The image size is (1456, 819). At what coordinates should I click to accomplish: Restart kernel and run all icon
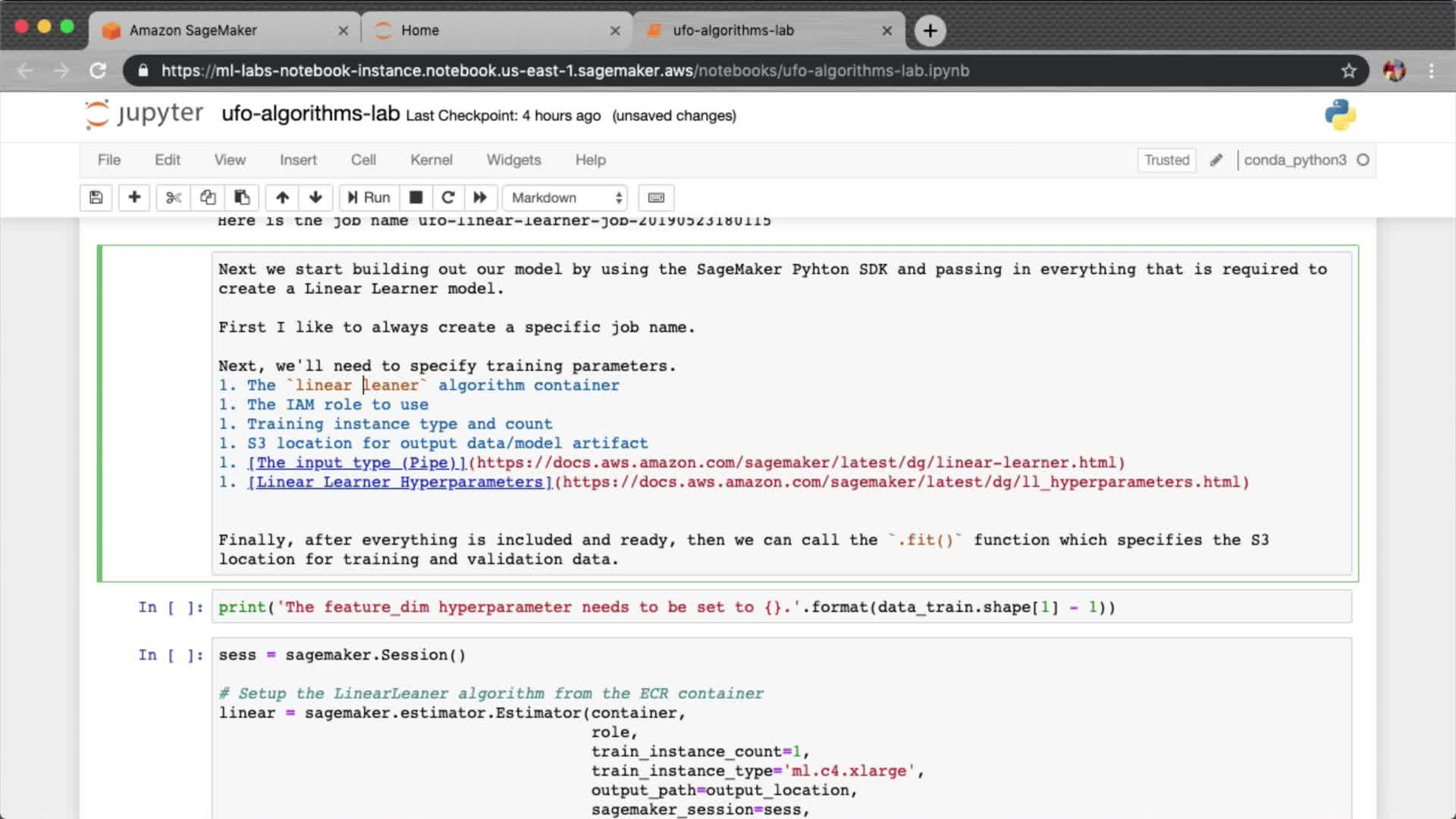point(480,198)
